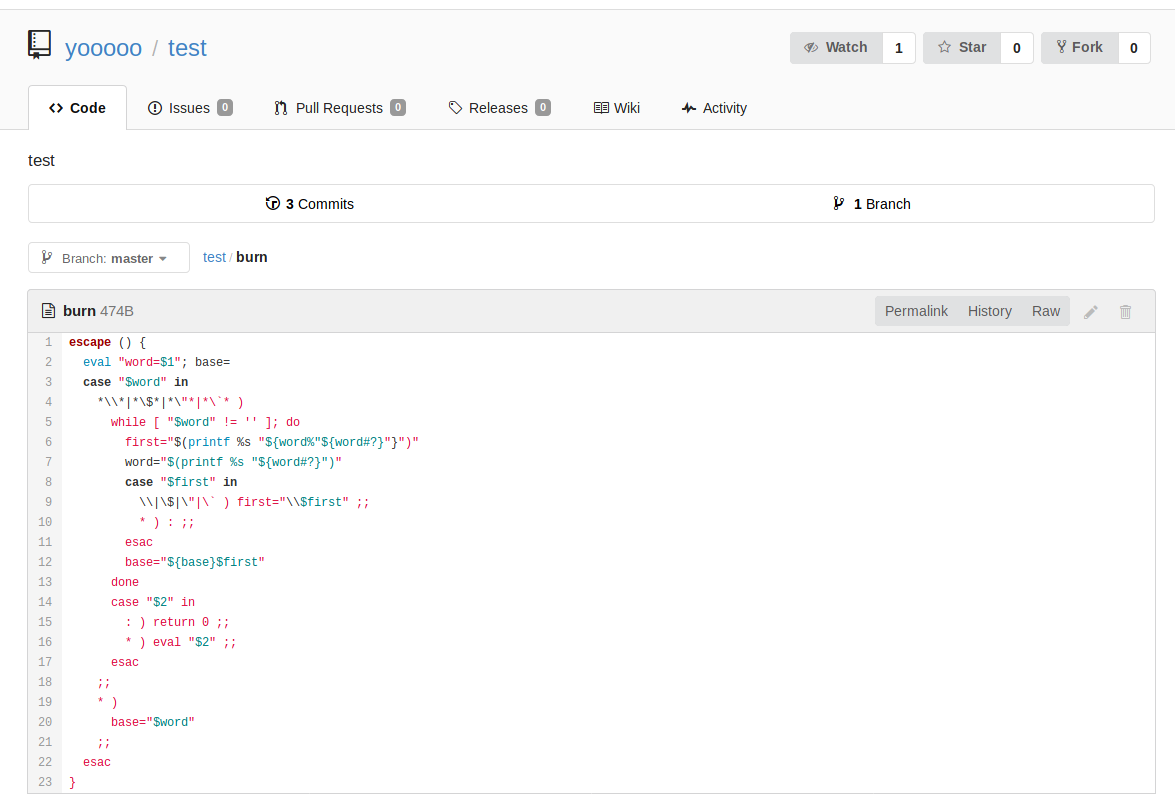This screenshot has width=1175, height=806.
Task: Toggle Watch on this repository
Action: 836,48
